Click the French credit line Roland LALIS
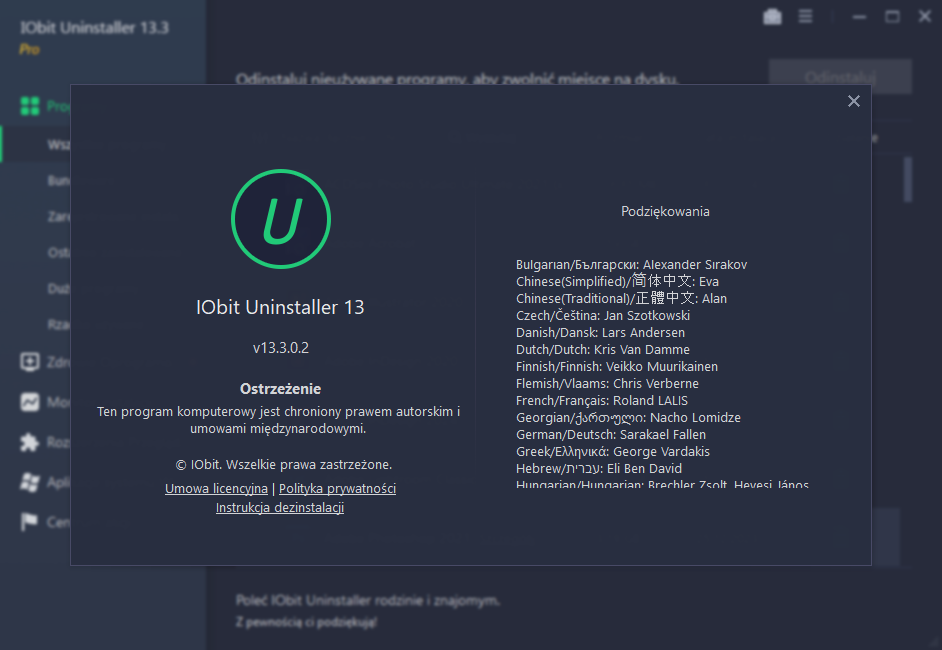This screenshot has width=942, height=650. [x=601, y=401]
